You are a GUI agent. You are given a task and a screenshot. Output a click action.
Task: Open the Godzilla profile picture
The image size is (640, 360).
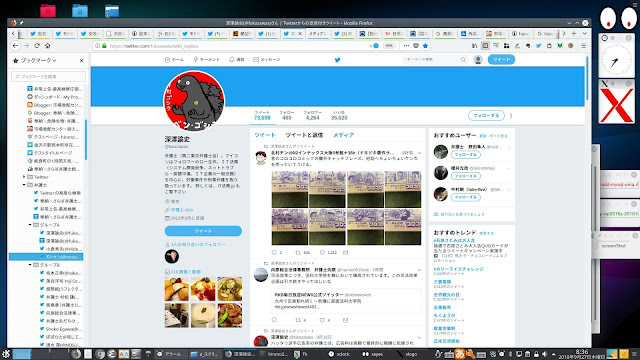pos(194,101)
